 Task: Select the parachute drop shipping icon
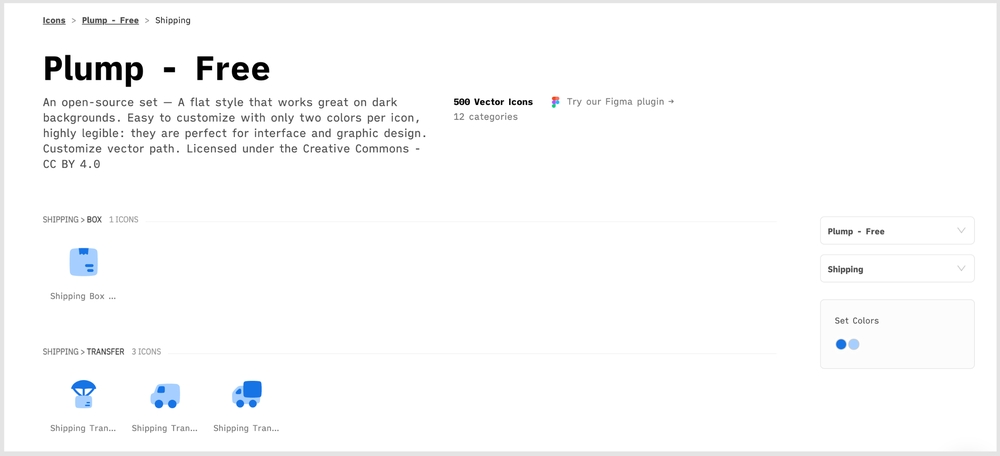[84, 394]
